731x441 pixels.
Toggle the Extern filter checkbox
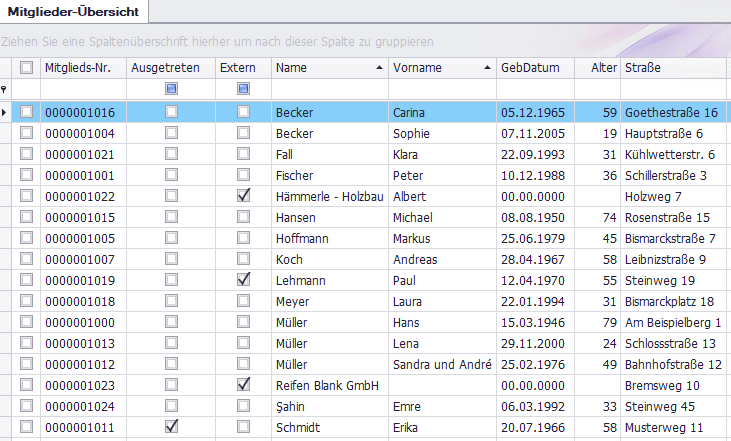(x=243, y=90)
